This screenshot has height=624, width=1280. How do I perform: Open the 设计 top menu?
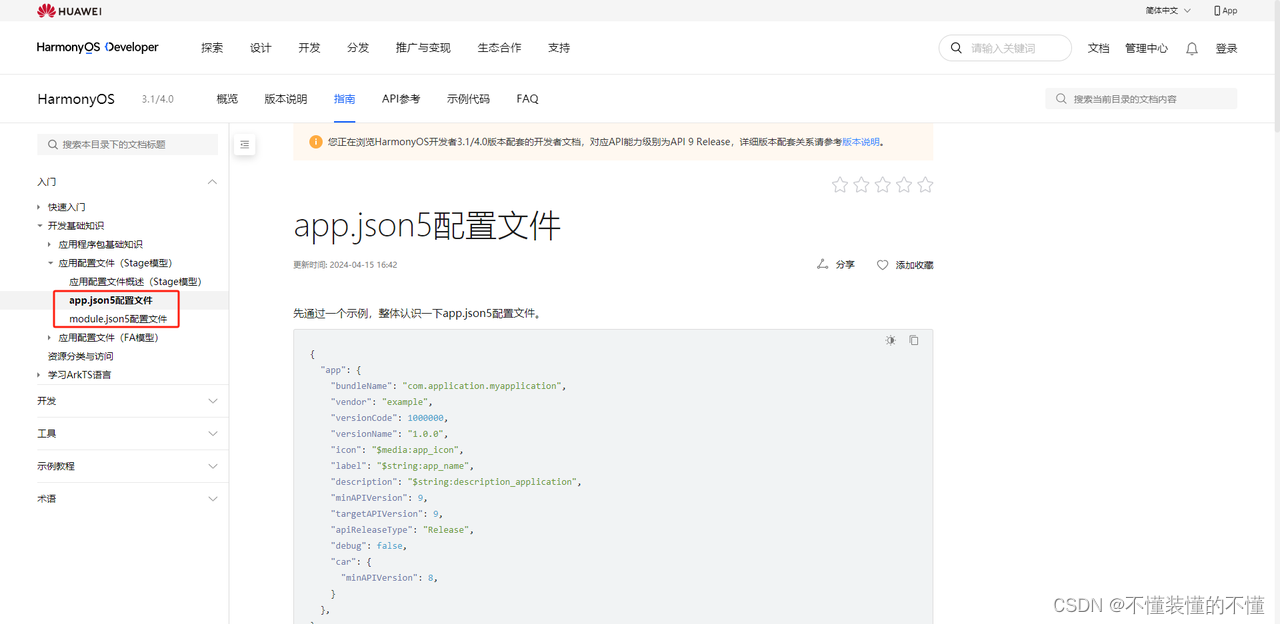261,48
